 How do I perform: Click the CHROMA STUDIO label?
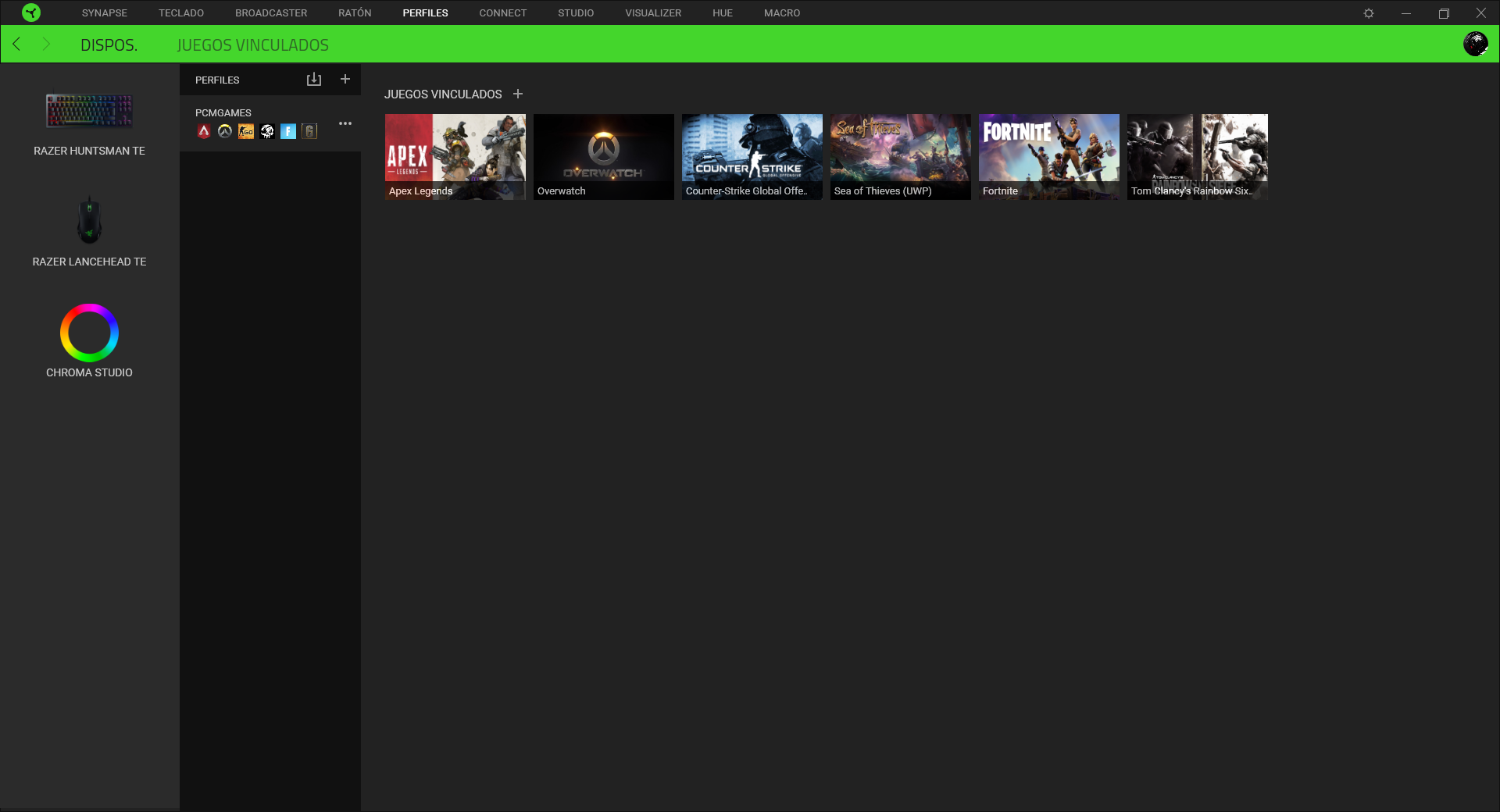[x=89, y=372]
